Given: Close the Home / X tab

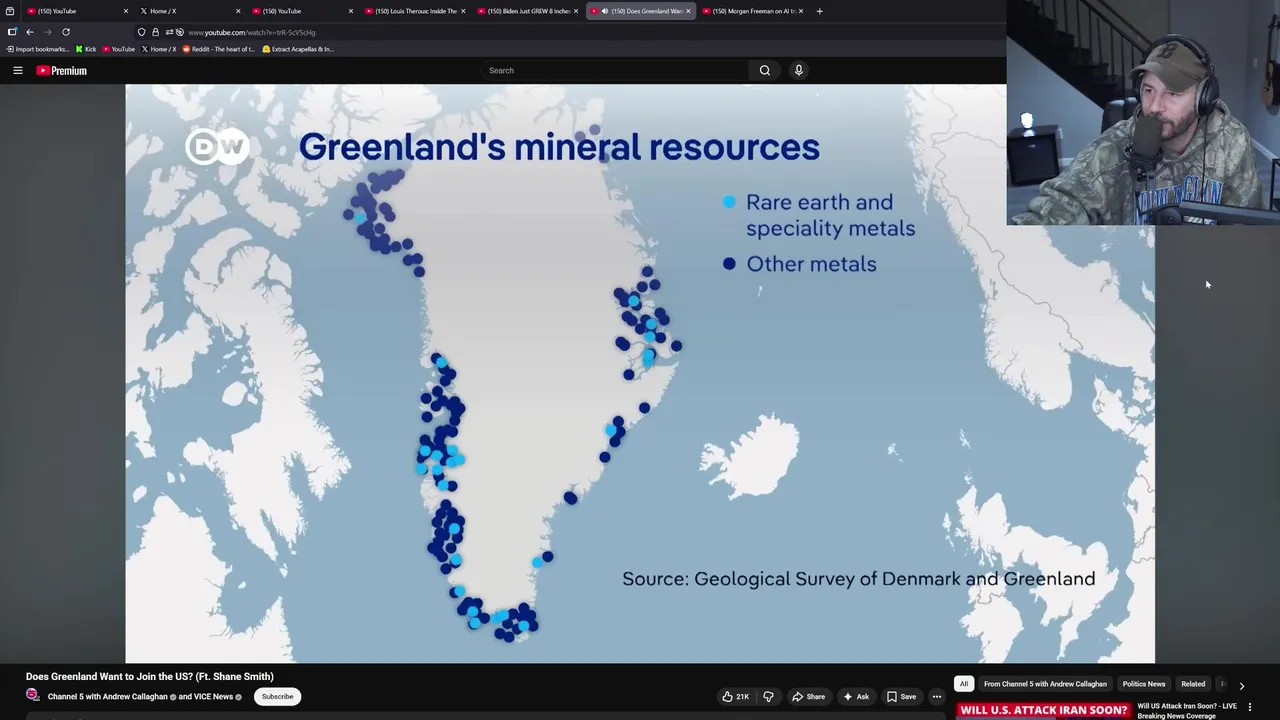Looking at the screenshot, I should coord(238,11).
